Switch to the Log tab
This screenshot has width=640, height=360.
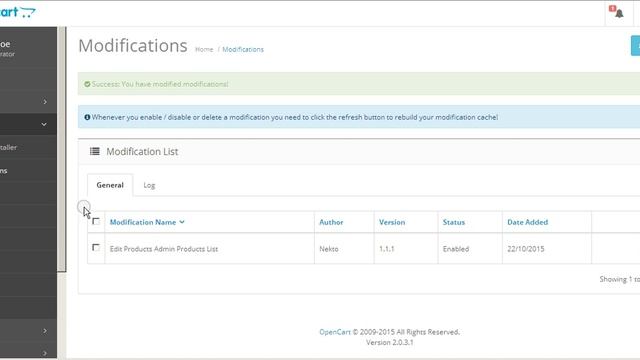[149, 185]
